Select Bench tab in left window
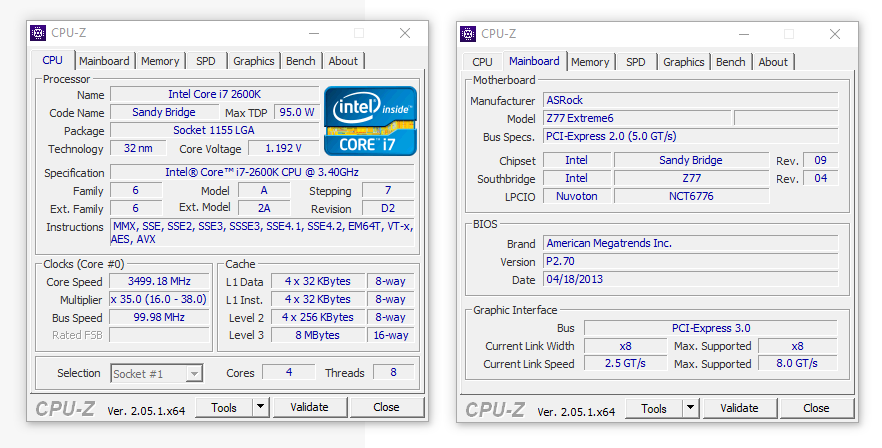Viewport: 882px width, 448px height. click(x=300, y=61)
